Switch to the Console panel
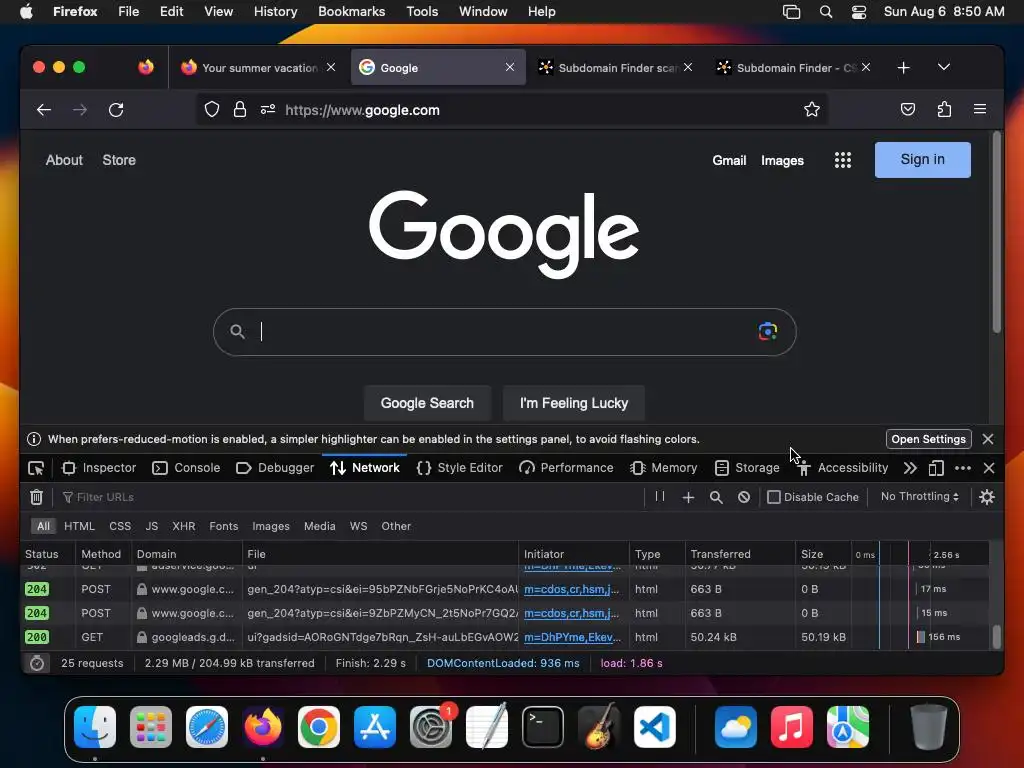Screen dimensions: 1024x768 pos(186,468)
